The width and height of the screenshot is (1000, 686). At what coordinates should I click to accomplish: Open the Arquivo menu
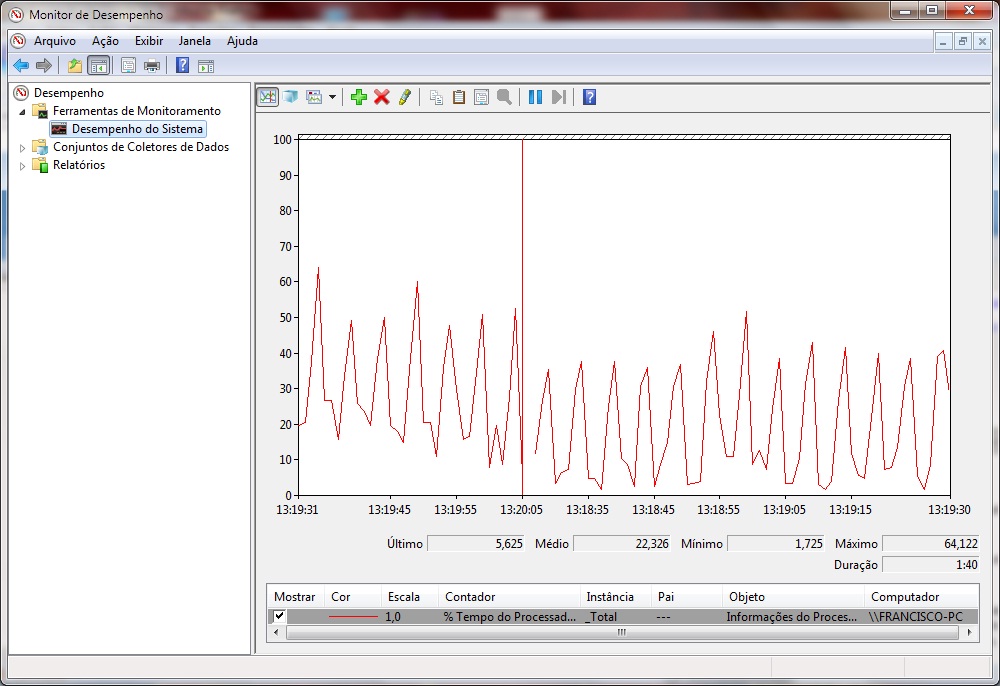tap(55, 41)
